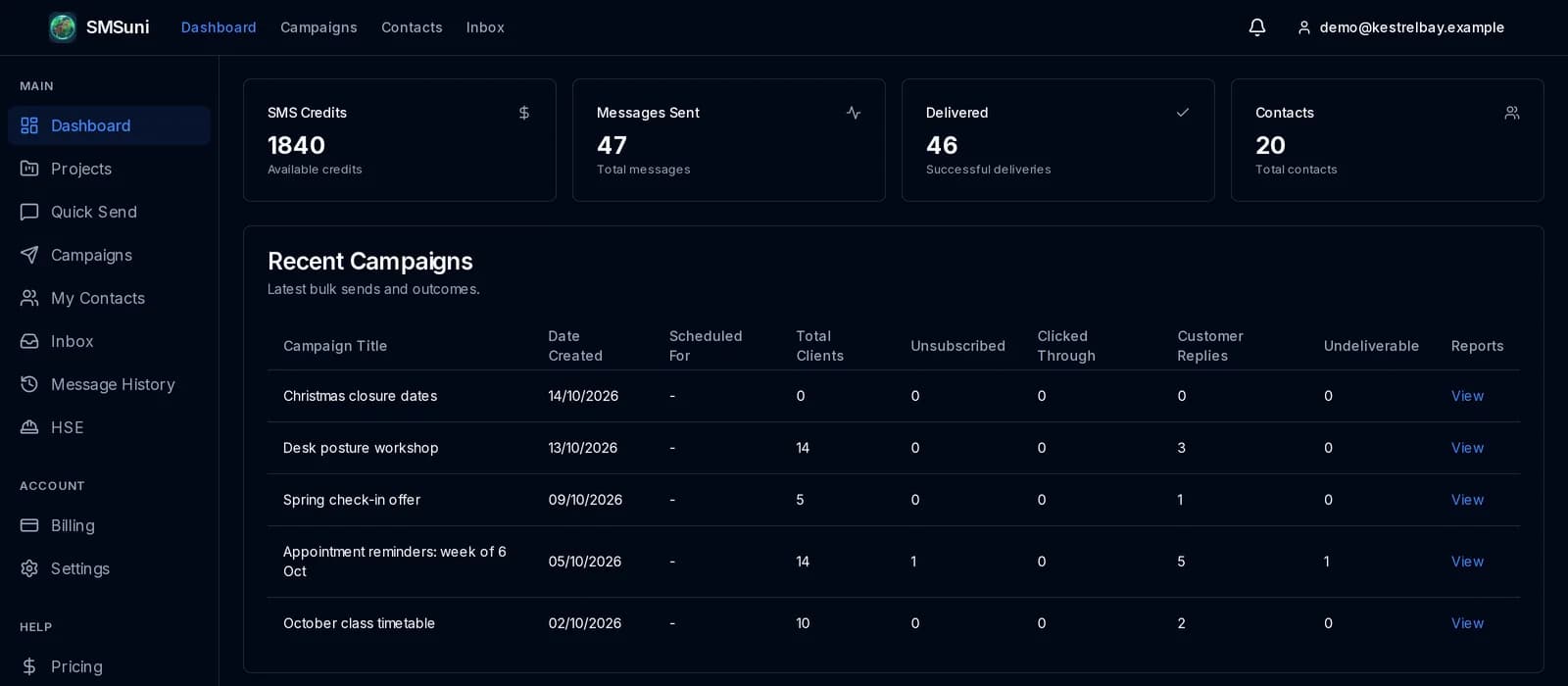The image size is (1568, 686).
Task: Switch to Campaigns in the top navigation
Action: 318,27
